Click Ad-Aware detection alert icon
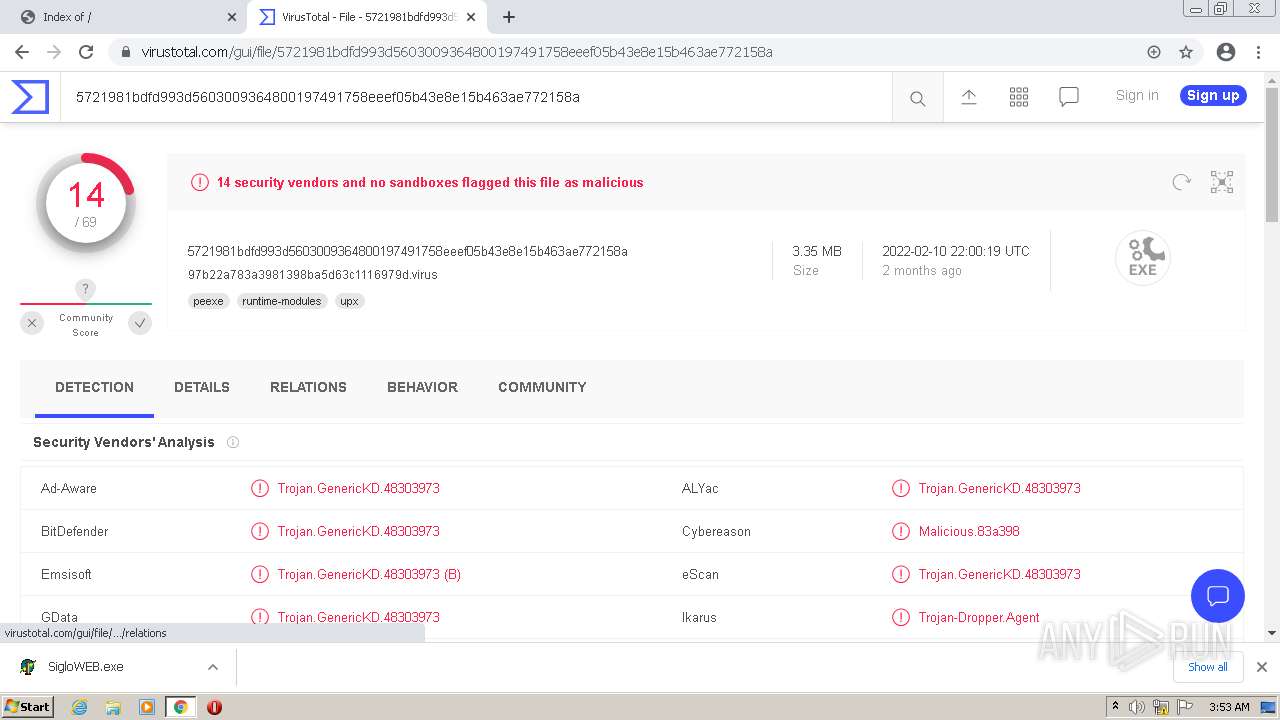 tap(260, 488)
